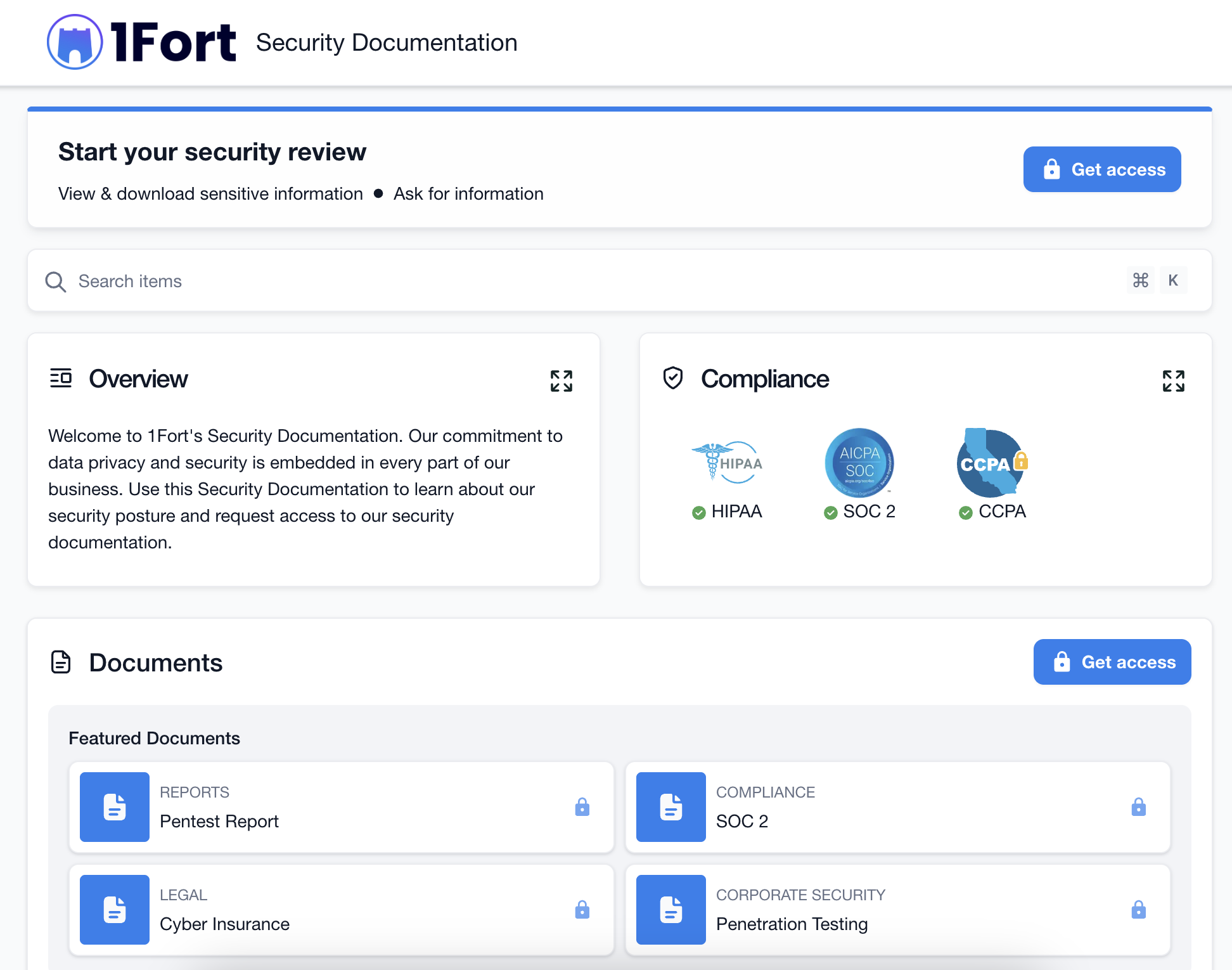Click the Overview section list icon
Viewport: 1232px width, 970px height.
[61, 378]
